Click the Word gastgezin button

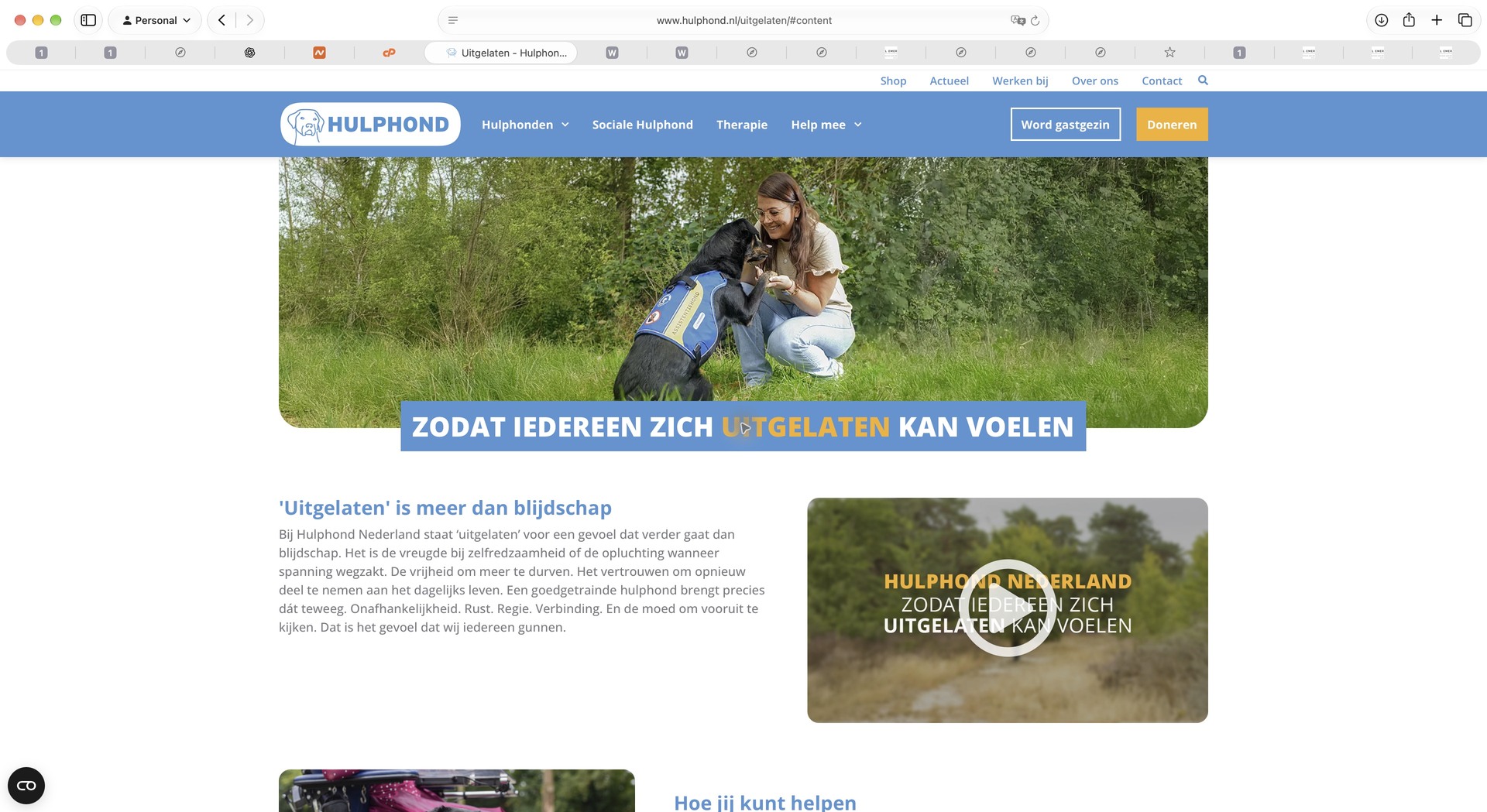[1065, 125]
